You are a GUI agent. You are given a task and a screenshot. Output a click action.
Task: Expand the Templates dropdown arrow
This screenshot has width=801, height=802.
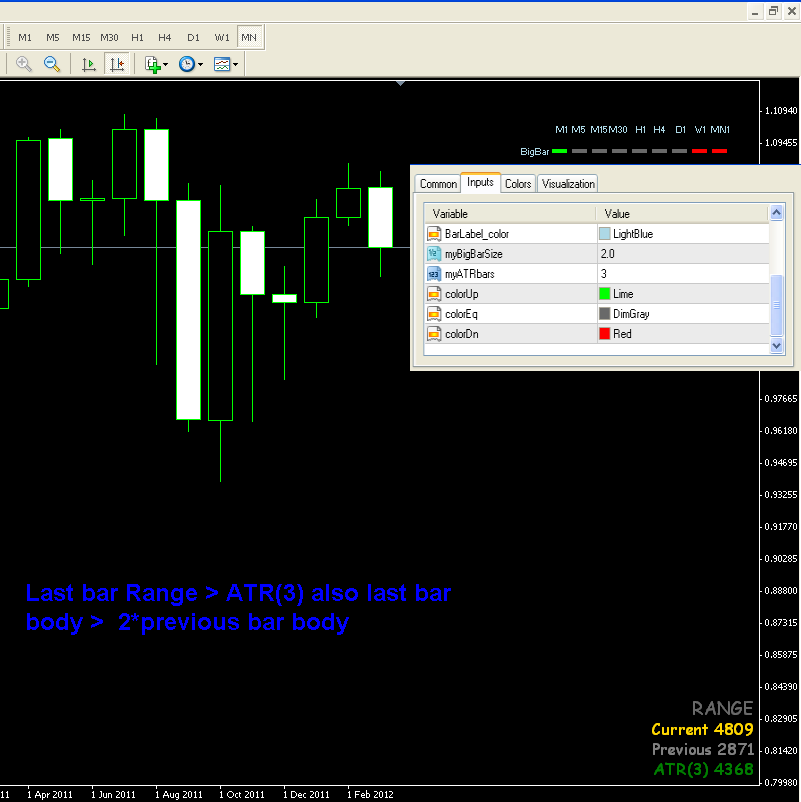pyautogui.click(x=235, y=64)
